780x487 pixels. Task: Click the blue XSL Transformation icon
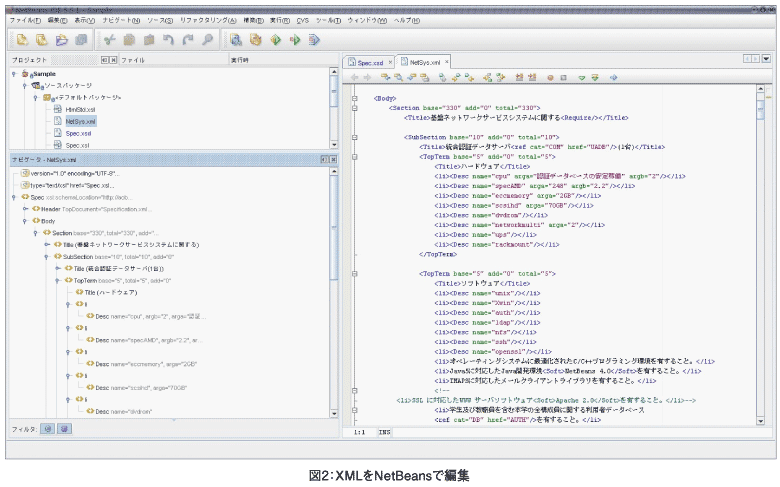[x=614, y=78]
